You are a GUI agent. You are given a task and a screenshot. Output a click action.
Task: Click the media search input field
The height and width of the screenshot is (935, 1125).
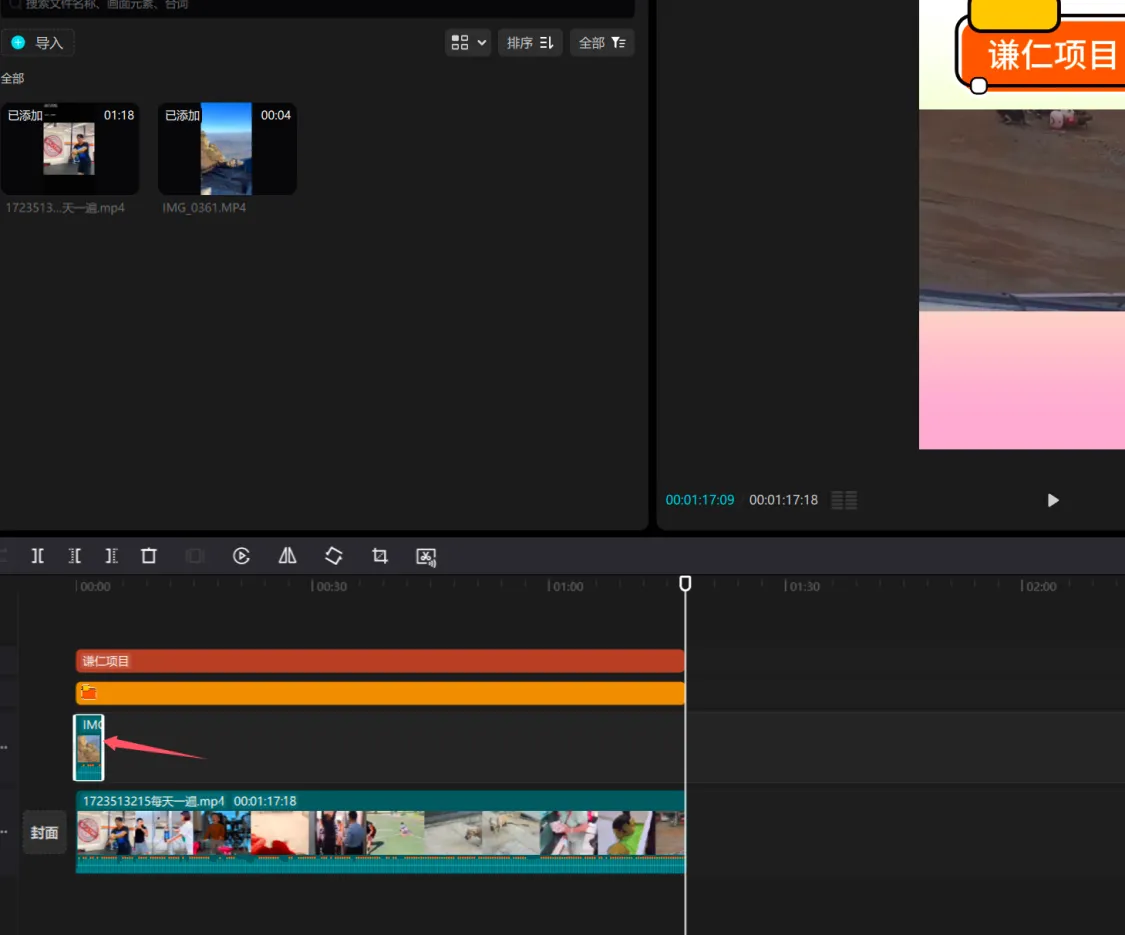(x=320, y=6)
